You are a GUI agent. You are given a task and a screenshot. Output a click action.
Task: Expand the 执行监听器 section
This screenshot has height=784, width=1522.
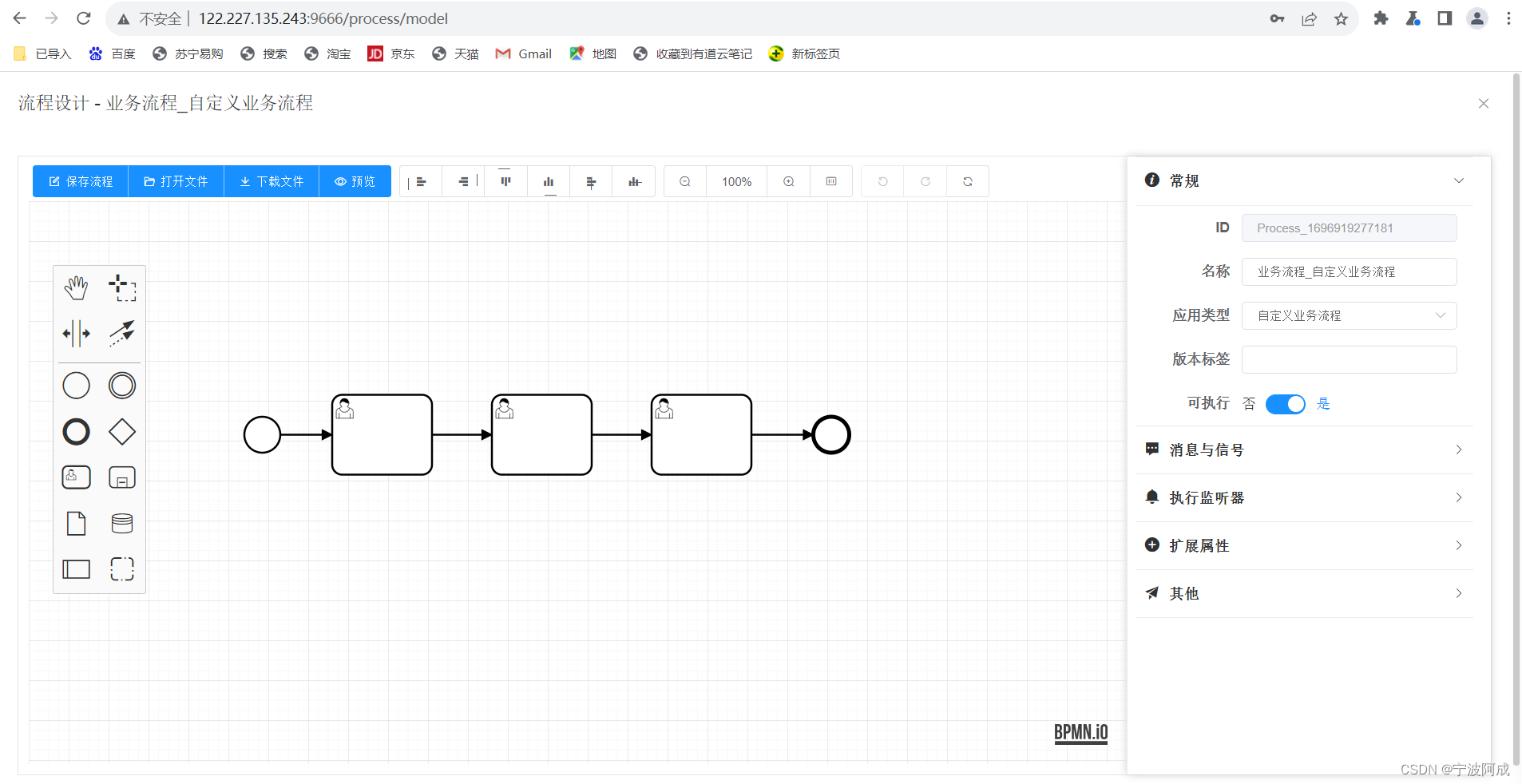1304,498
